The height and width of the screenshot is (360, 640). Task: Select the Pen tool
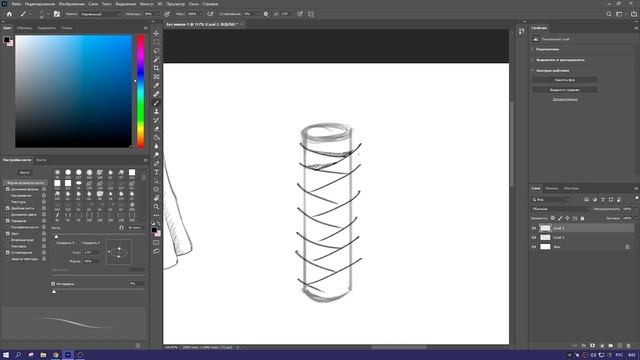(x=156, y=164)
